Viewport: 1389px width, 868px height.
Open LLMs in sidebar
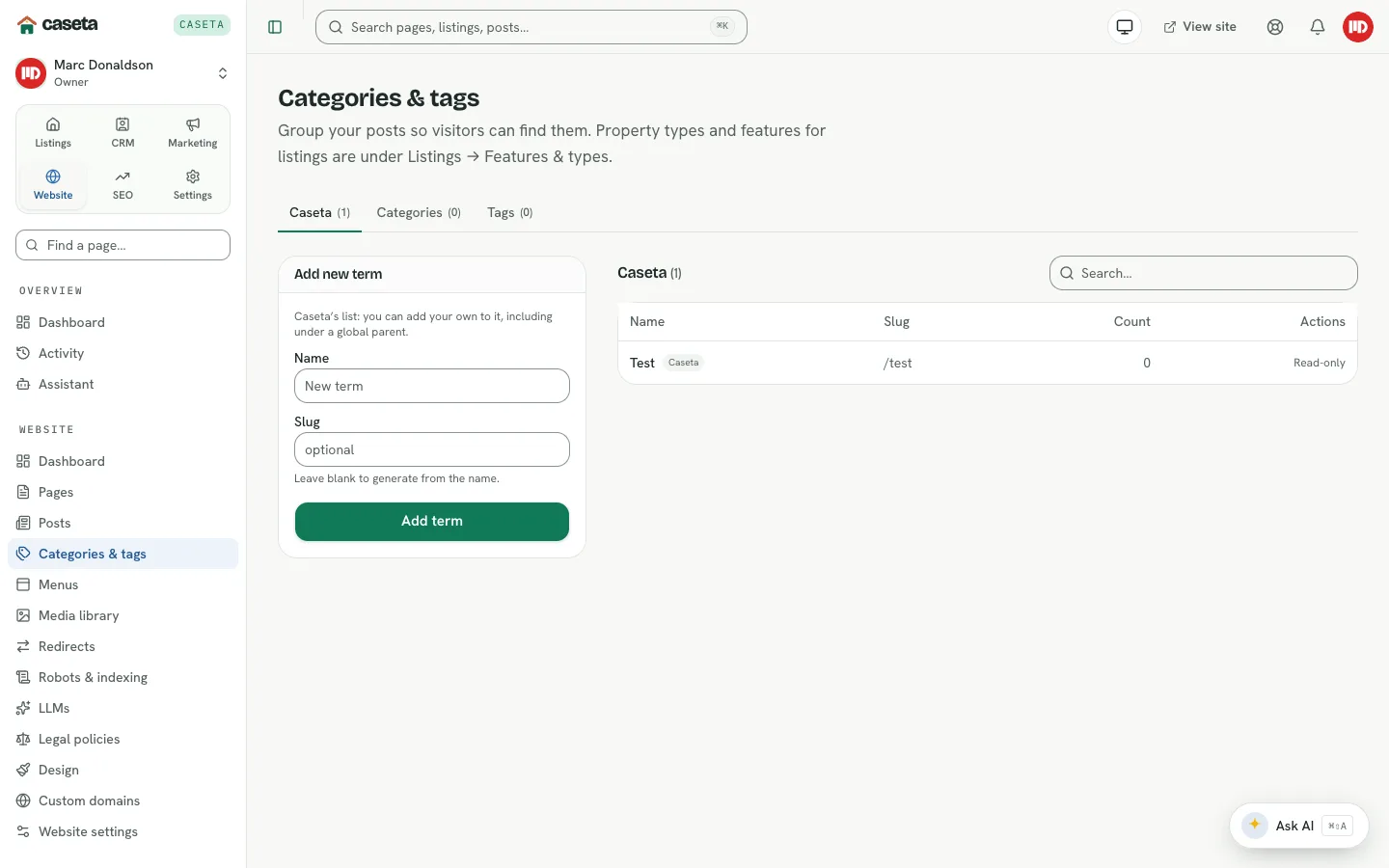click(123, 708)
